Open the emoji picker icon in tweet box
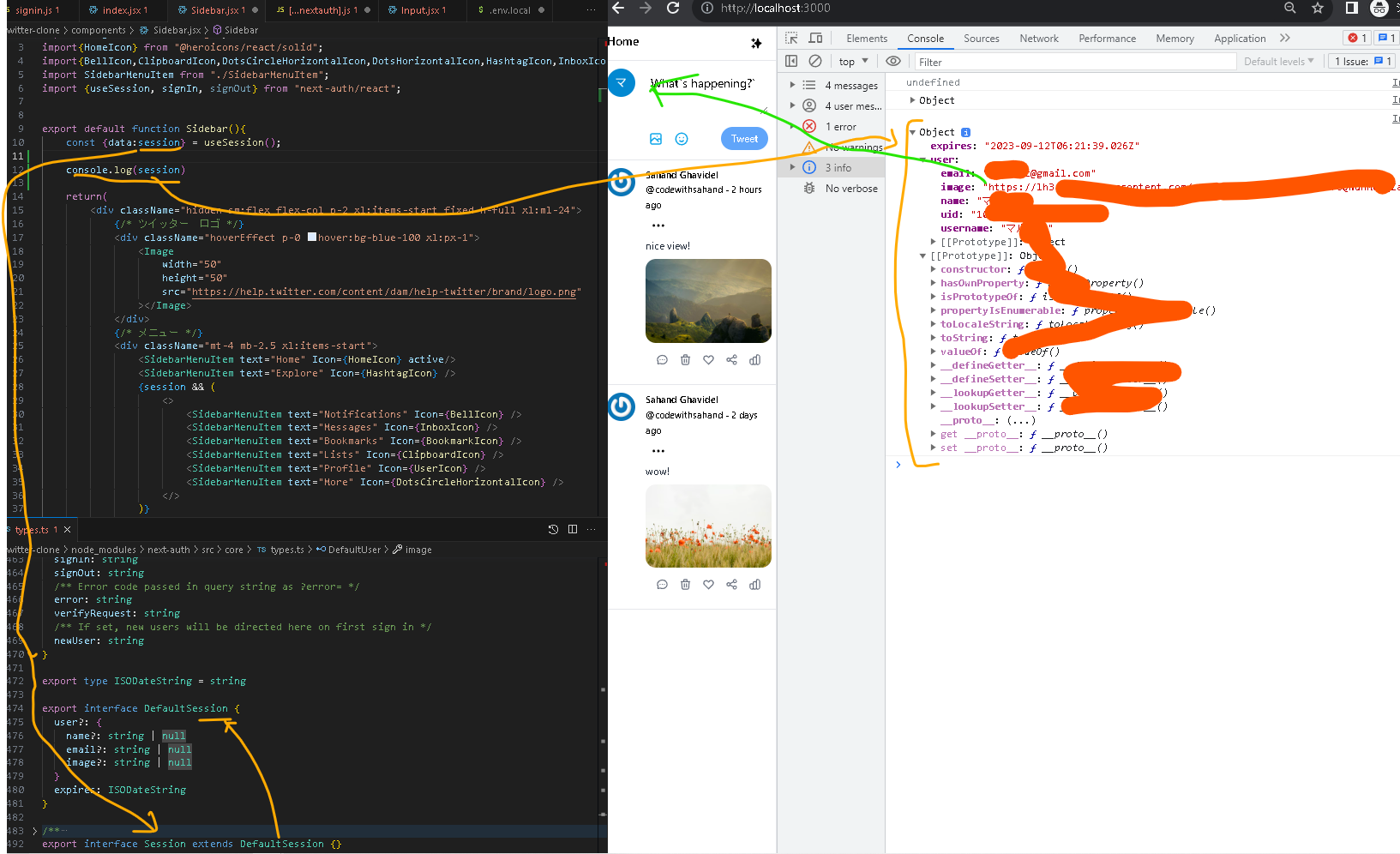 click(682, 139)
